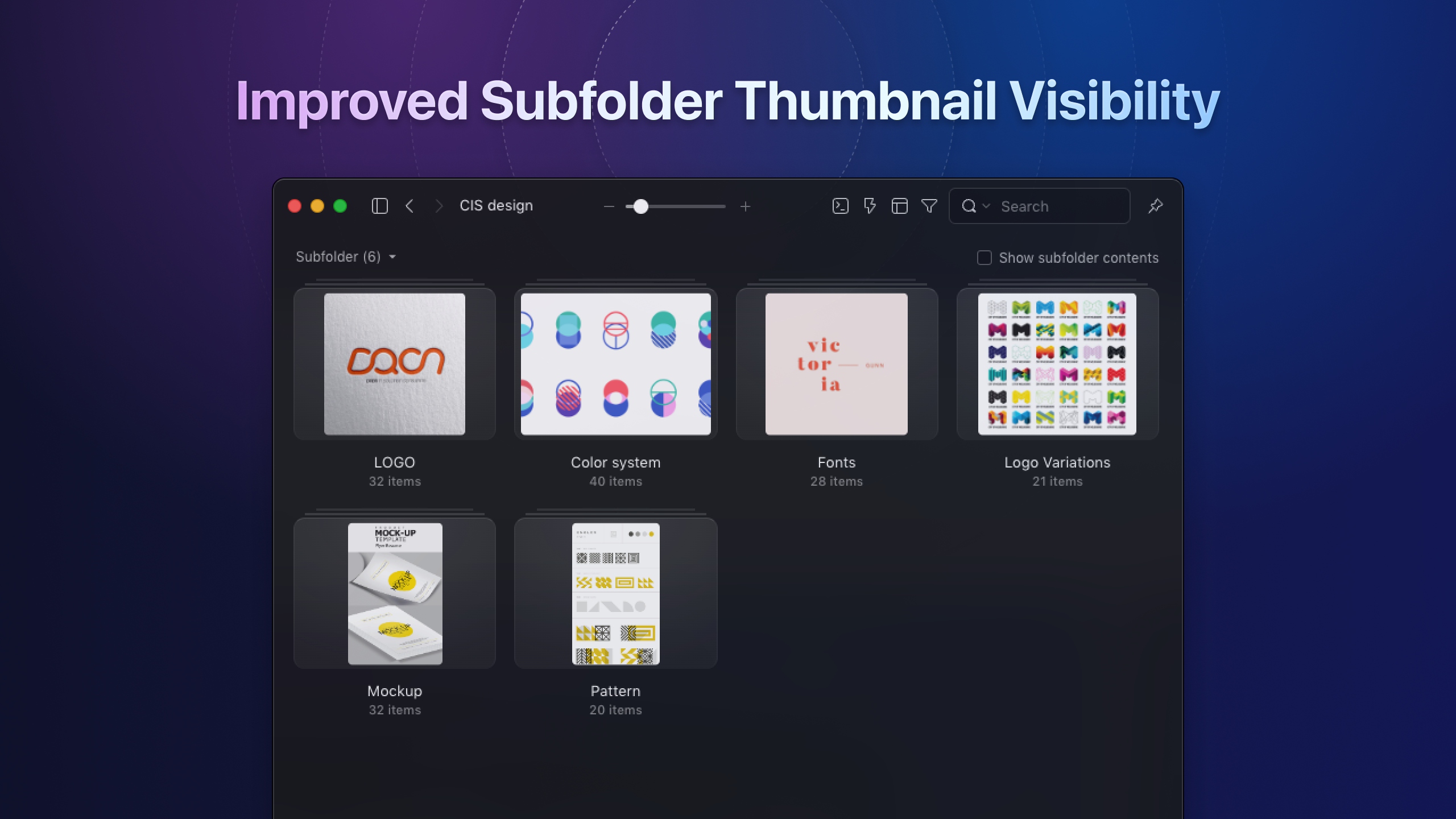Click the minus to shrink thumbnails
The image size is (1456, 819).
click(x=609, y=206)
